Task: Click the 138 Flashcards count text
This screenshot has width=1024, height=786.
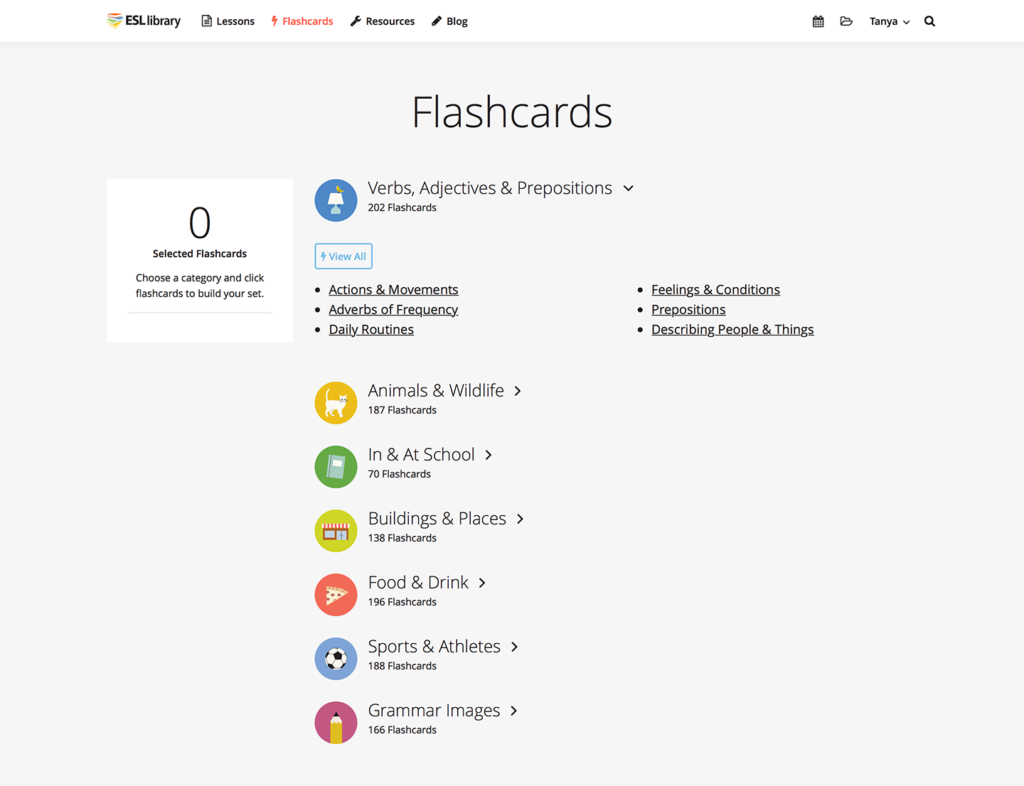Action: tap(402, 538)
